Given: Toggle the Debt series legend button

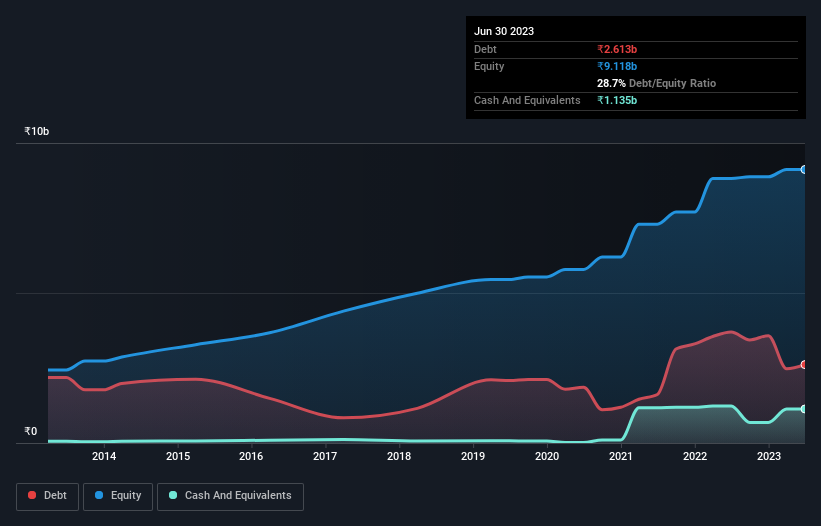Looking at the screenshot, I should (47, 496).
